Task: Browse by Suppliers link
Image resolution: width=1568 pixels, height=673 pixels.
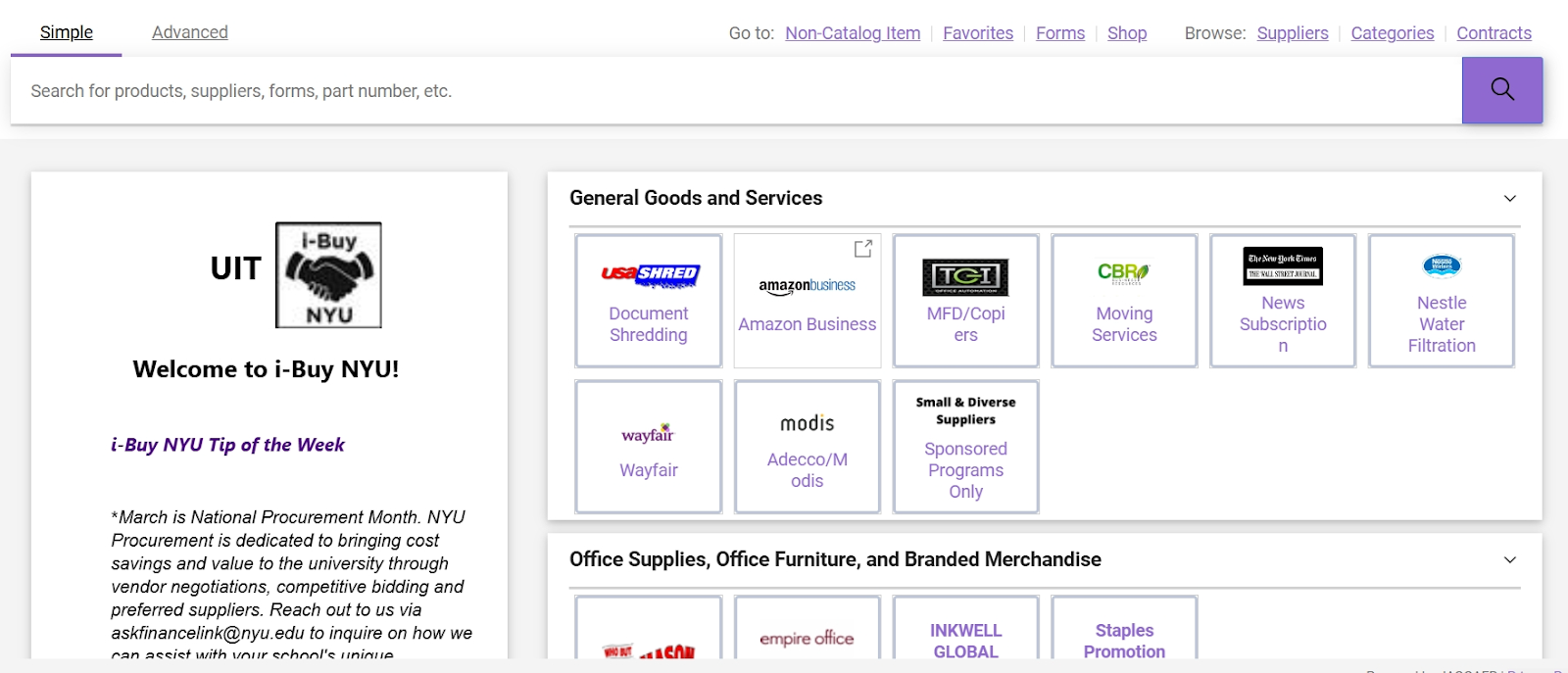Action: click(1292, 33)
